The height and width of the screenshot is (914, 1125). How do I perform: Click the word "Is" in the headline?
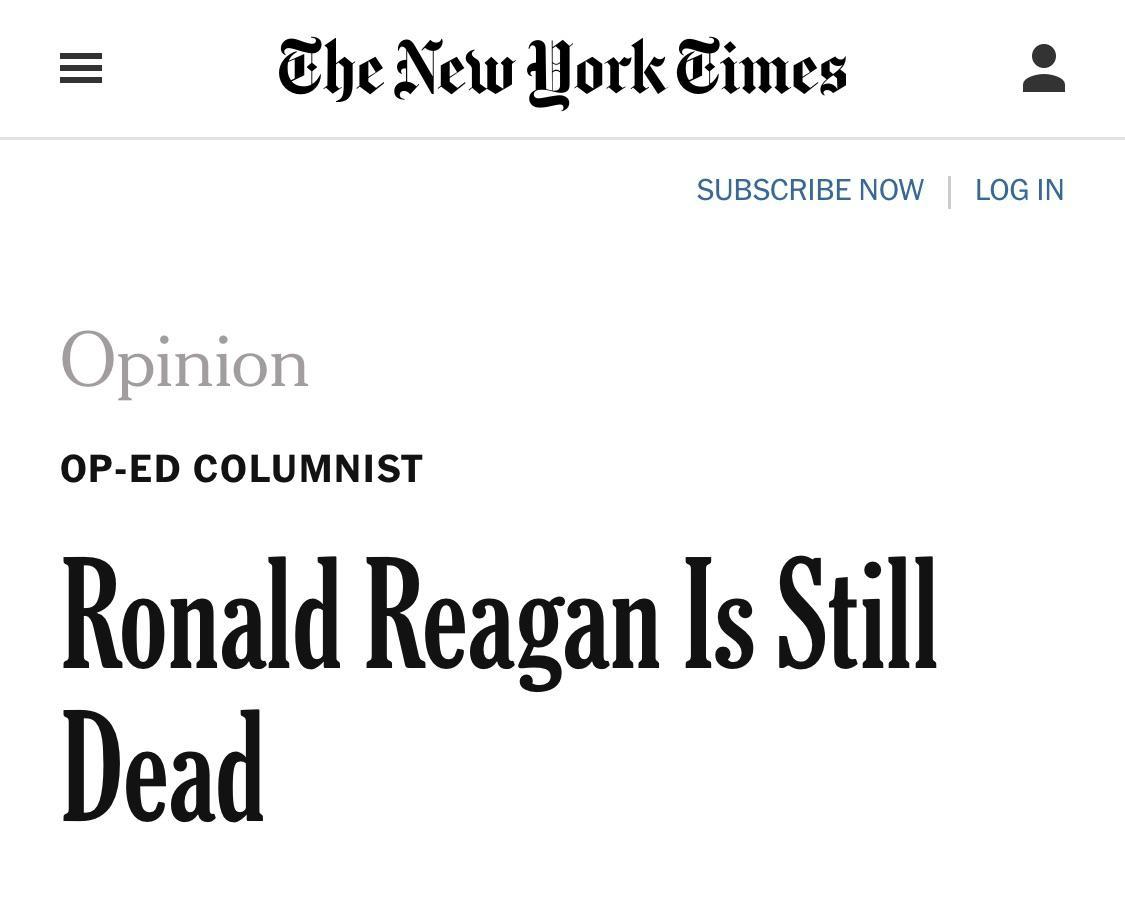click(x=719, y=613)
